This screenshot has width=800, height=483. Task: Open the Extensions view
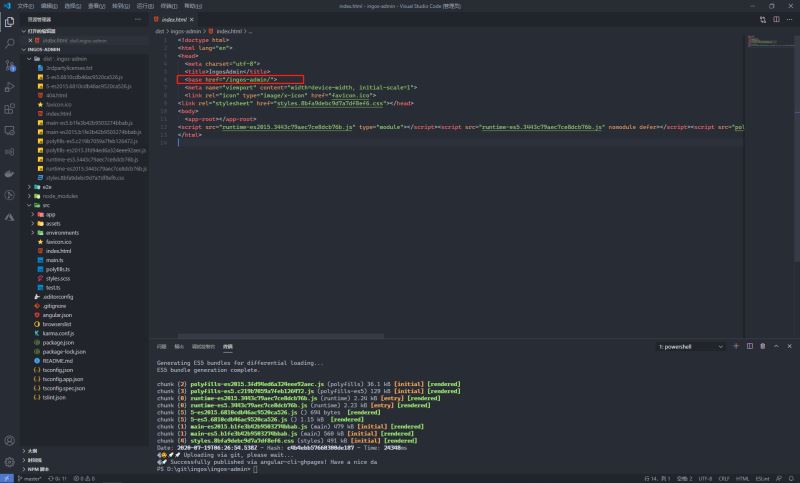[x=9, y=108]
